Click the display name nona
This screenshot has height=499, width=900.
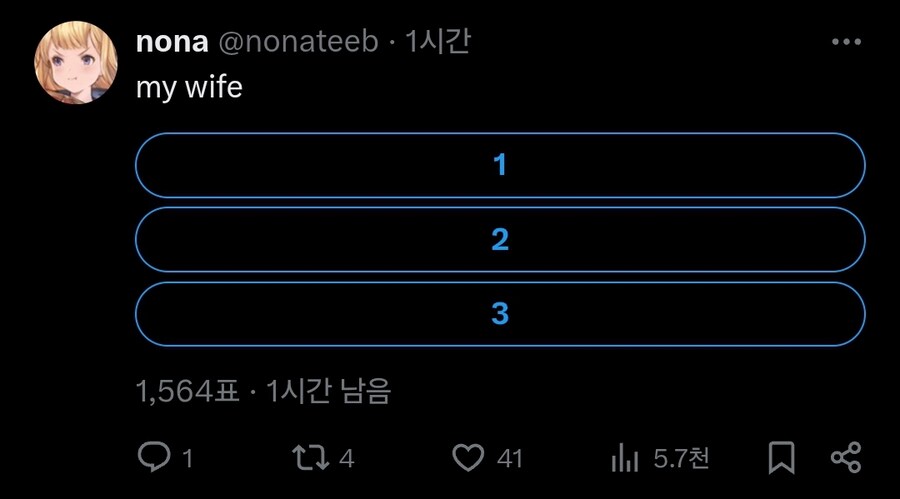coord(171,42)
